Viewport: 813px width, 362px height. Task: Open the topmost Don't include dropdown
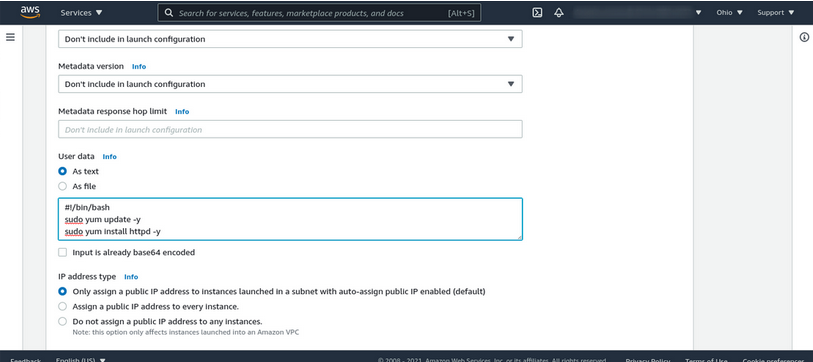click(290, 39)
